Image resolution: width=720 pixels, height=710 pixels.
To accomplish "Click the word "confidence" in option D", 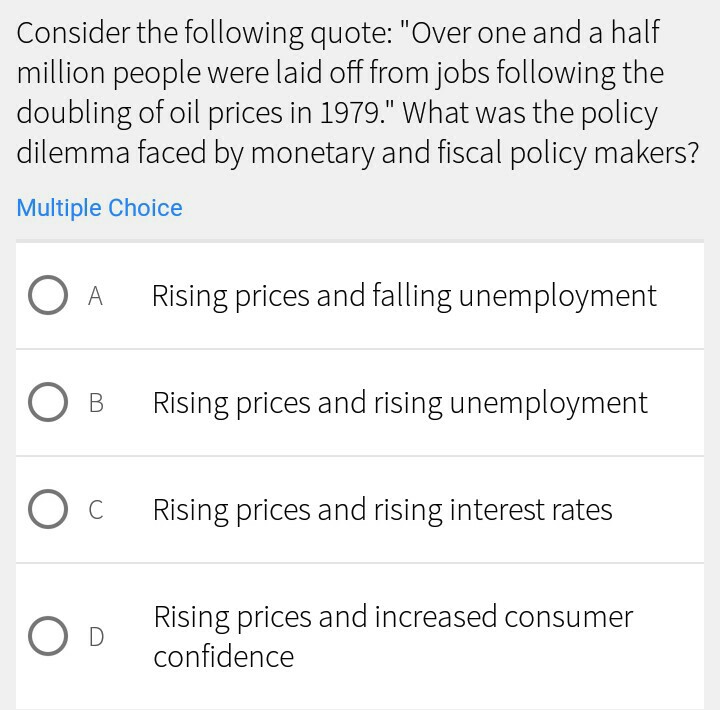I will (x=224, y=657).
